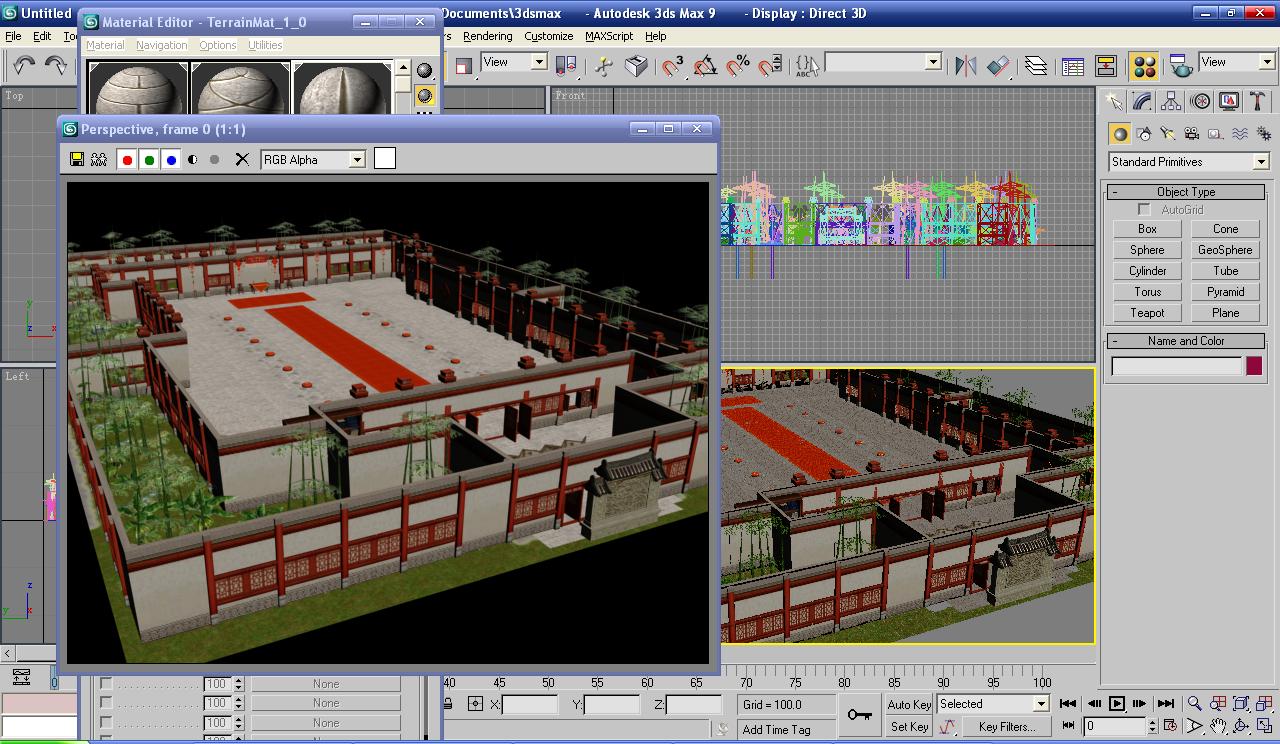Click the Align tool icon
Viewport: 1280px width, 744px height.
click(x=998, y=66)
